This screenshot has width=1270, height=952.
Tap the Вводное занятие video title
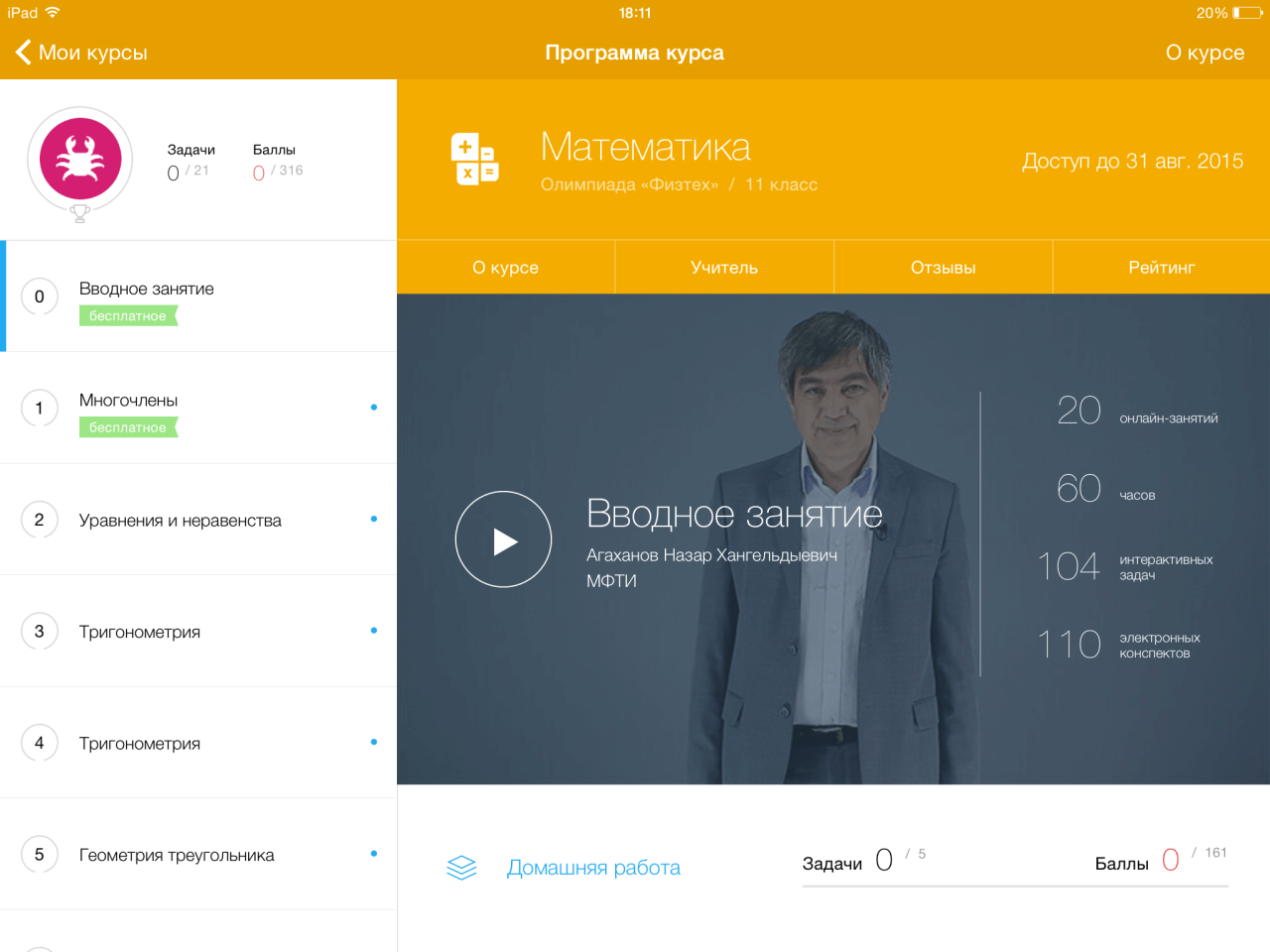point(734,514)
